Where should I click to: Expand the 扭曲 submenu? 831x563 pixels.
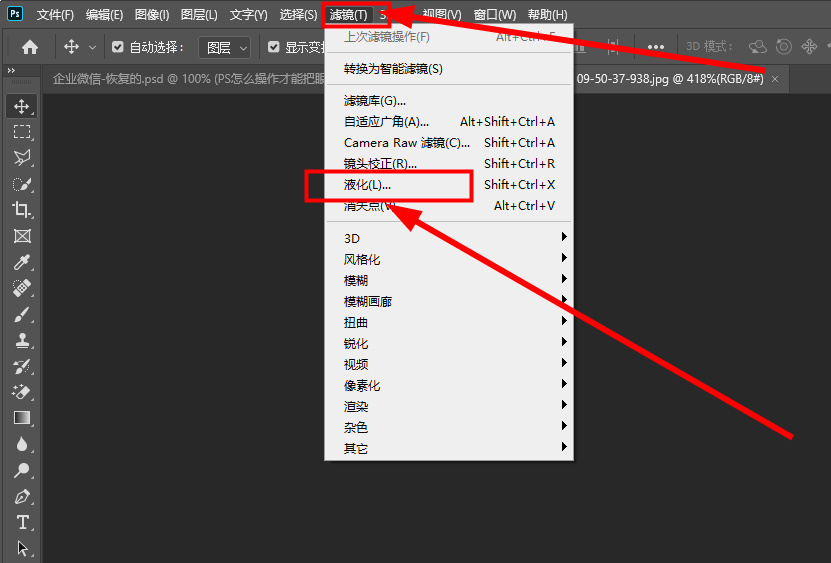pos(448,322)
